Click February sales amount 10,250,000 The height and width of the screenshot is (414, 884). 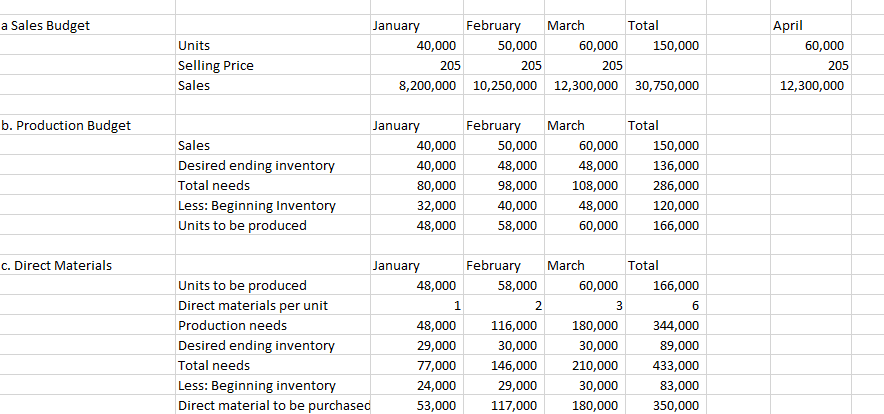tap(504, 86)
